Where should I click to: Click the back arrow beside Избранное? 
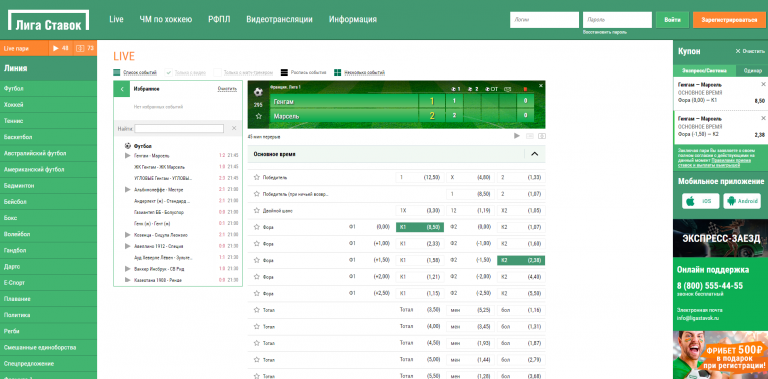pos(121,89)
